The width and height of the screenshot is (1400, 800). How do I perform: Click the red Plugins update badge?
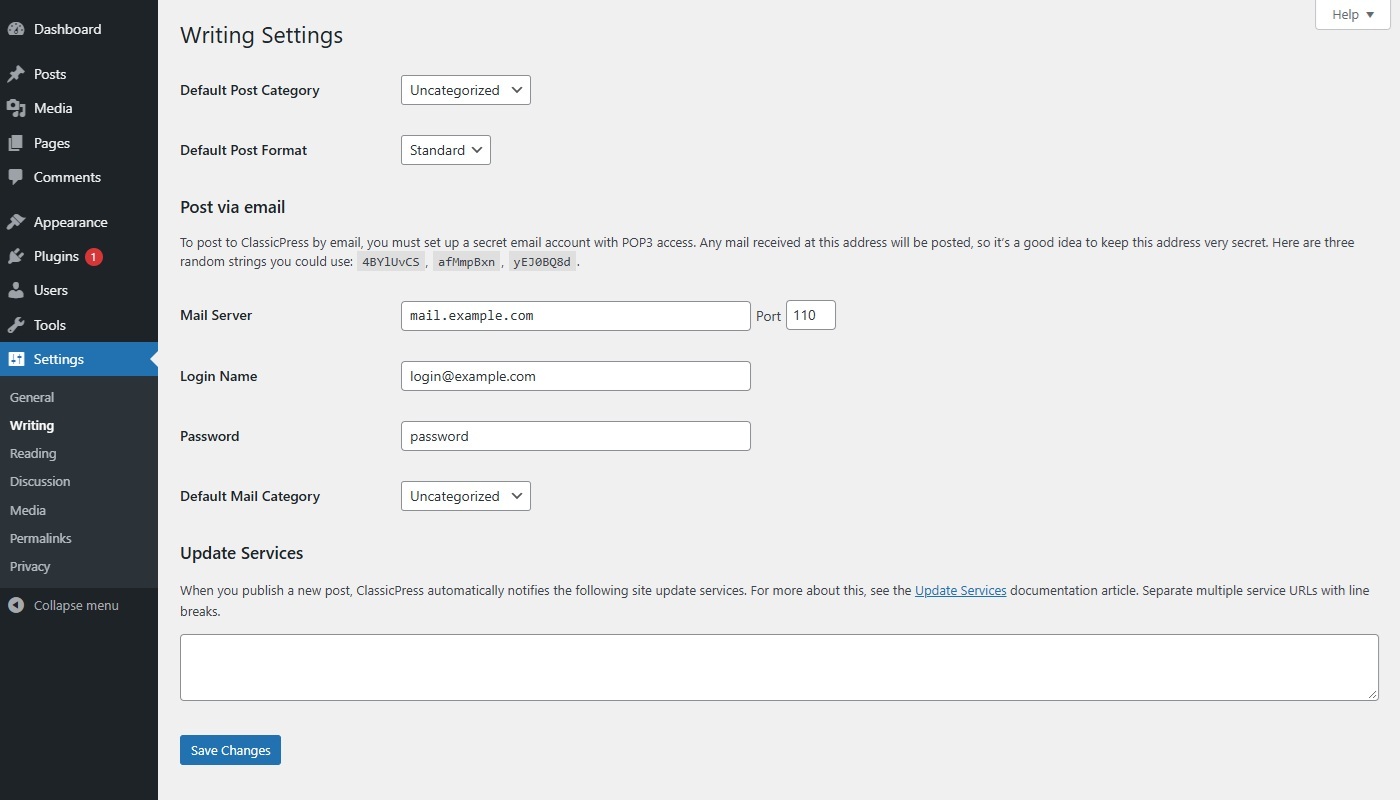[93, 257]
